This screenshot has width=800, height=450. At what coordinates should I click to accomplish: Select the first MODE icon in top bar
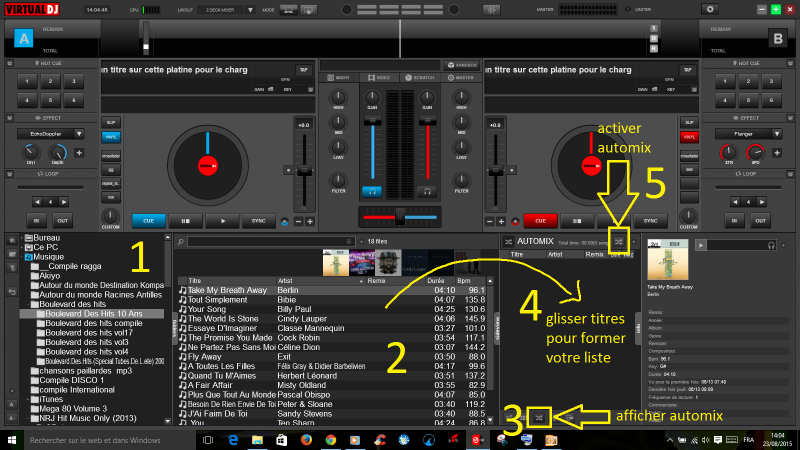point(288,10)
